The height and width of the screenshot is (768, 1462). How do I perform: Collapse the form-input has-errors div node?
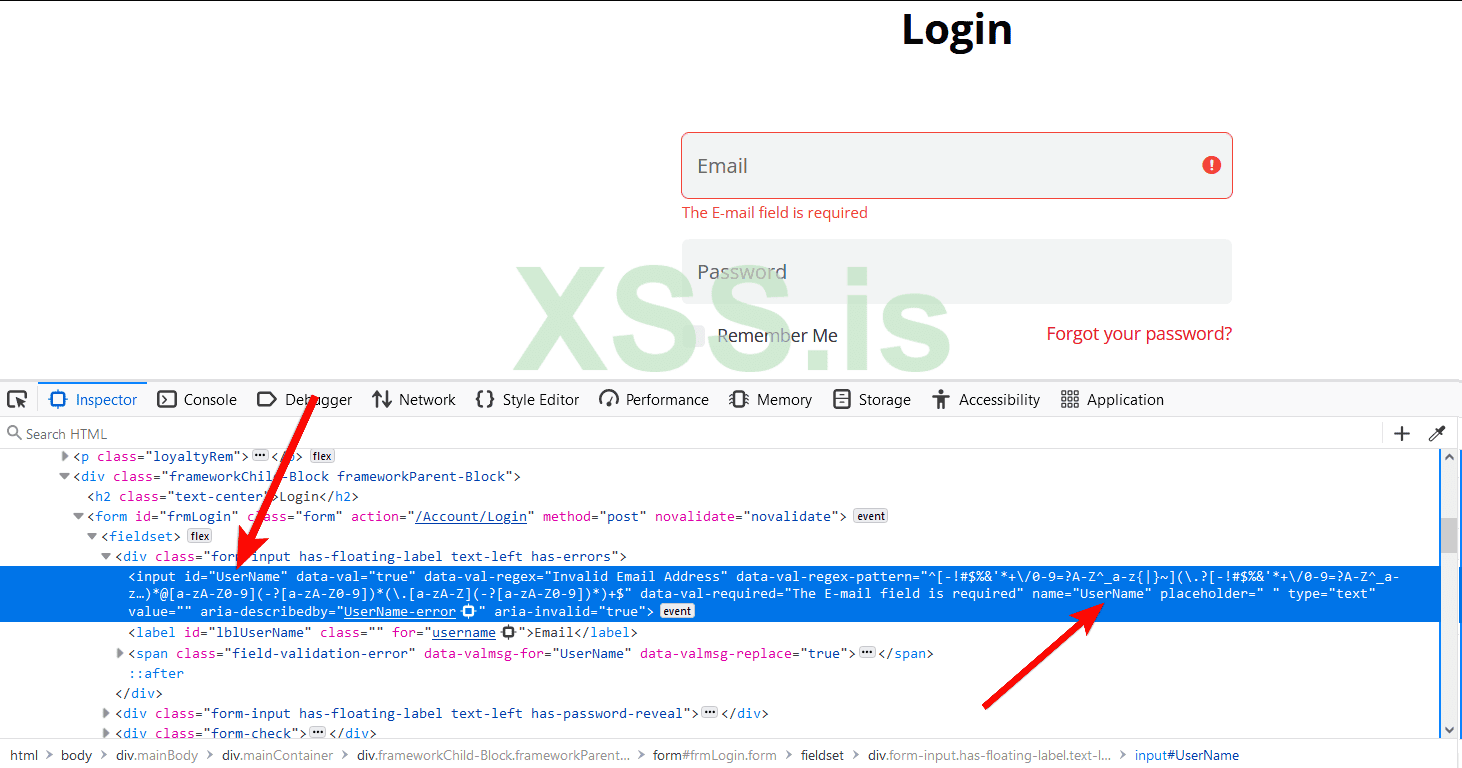[x=107, y=556]
